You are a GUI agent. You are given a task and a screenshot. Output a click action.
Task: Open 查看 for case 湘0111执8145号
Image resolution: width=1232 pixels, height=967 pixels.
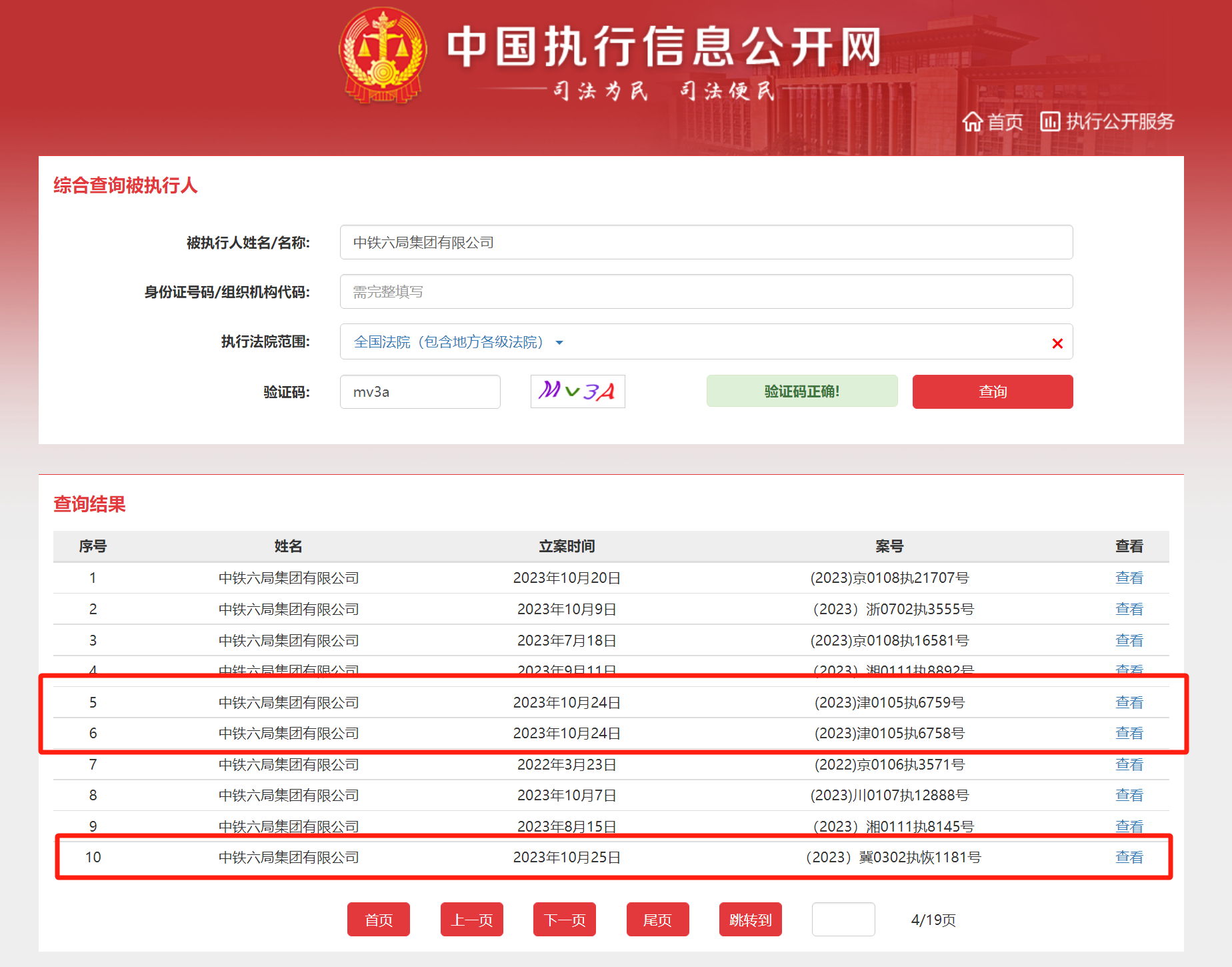pos(1129,826)
